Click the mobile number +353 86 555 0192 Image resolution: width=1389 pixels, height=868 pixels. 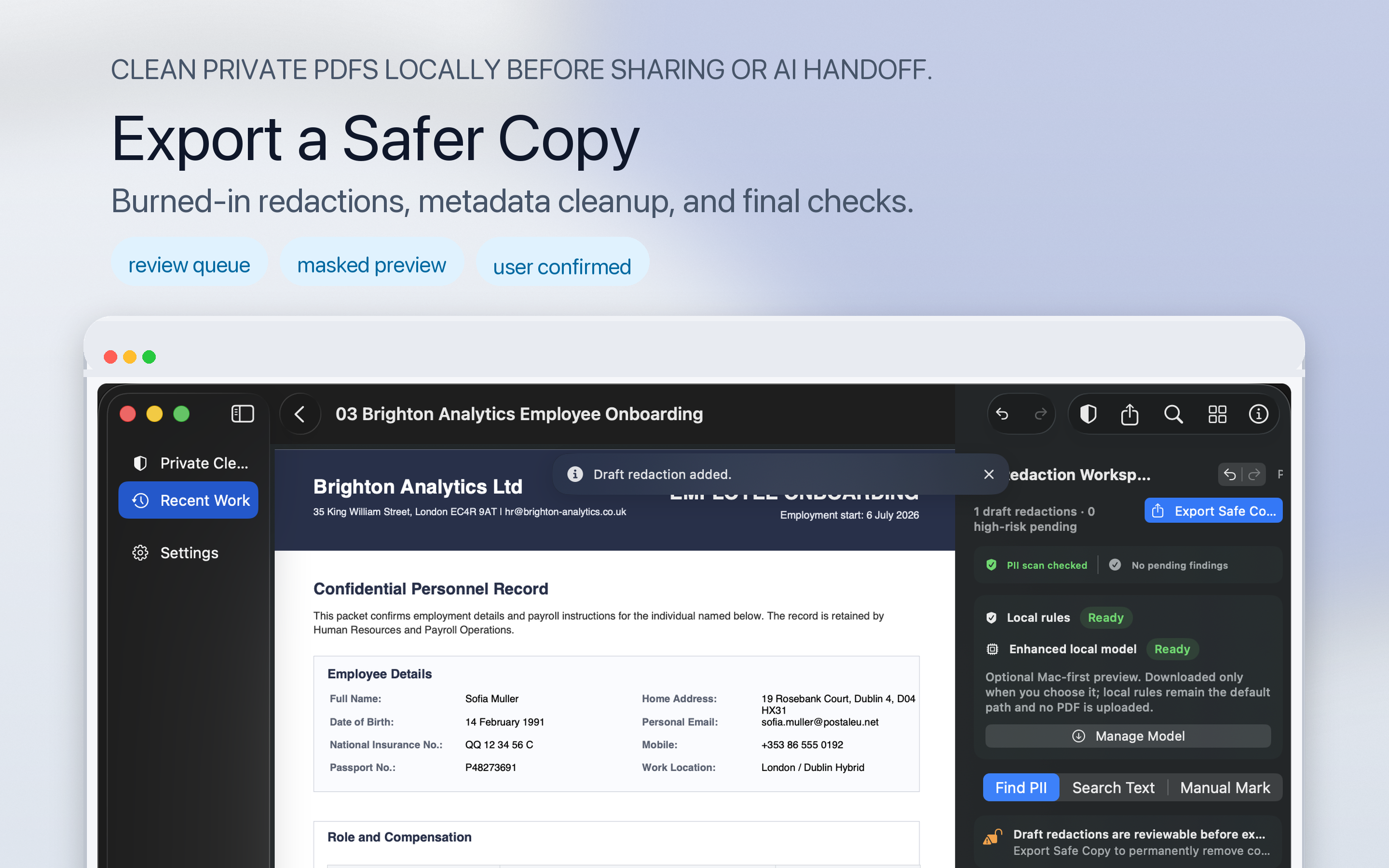(802, 745)
